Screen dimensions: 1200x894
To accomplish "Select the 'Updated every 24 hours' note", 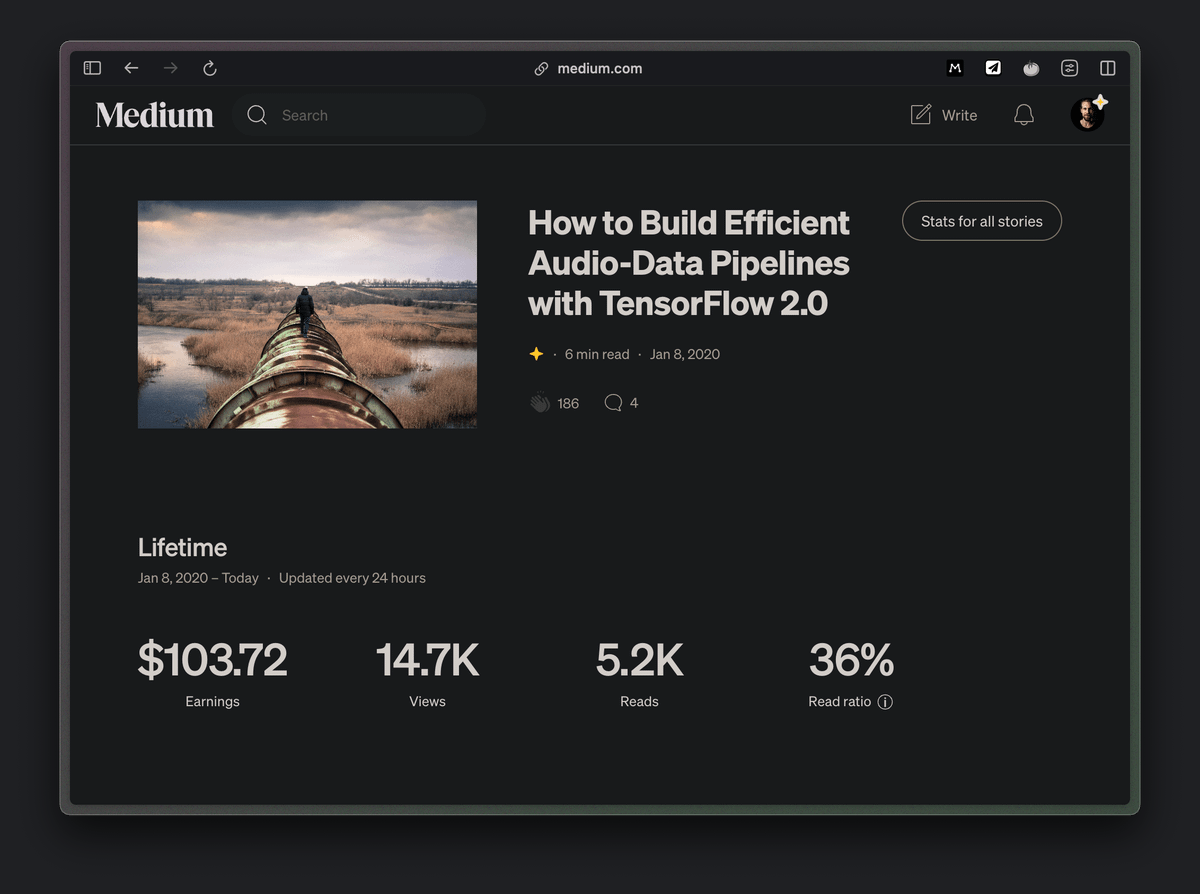I will pos(352,578).
